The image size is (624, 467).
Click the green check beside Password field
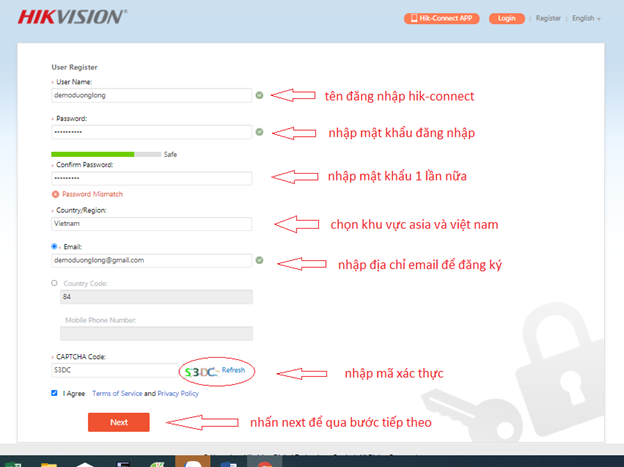(x=259, y=132)
